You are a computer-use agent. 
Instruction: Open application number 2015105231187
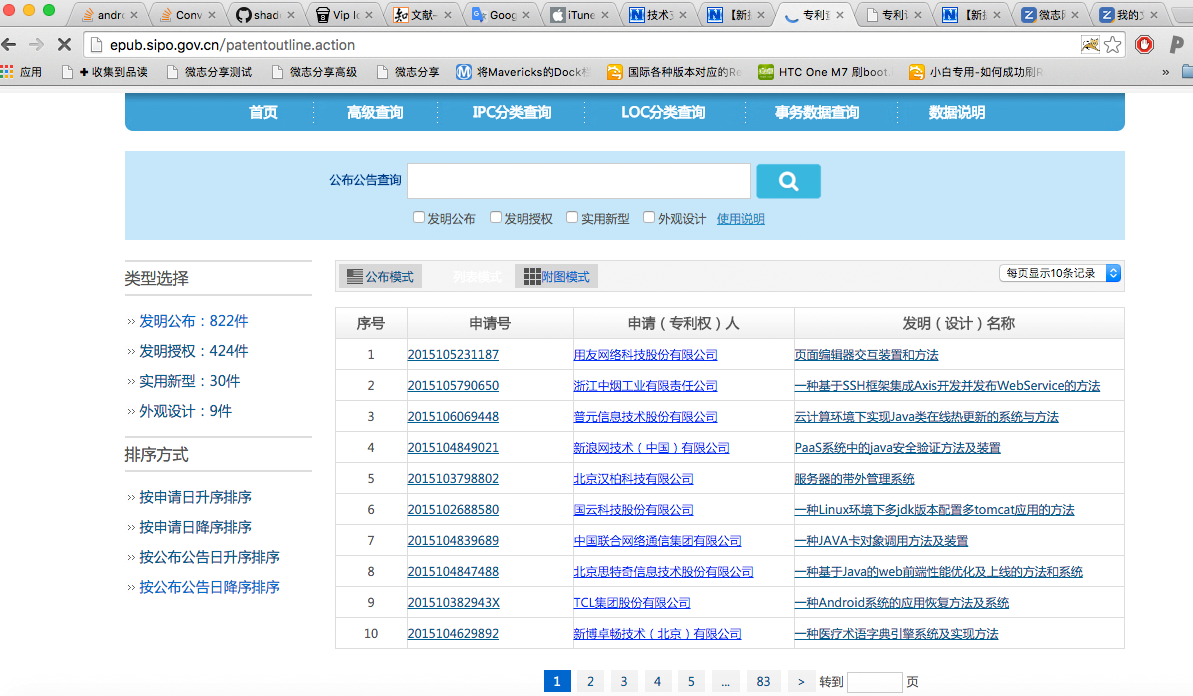(x=453, y=354)
